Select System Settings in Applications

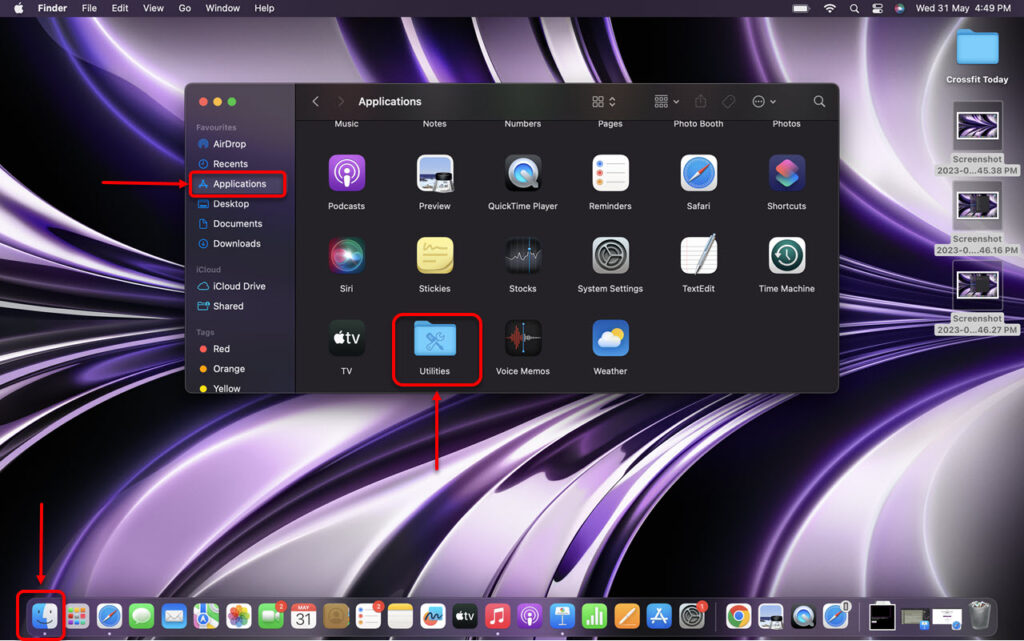610,256
